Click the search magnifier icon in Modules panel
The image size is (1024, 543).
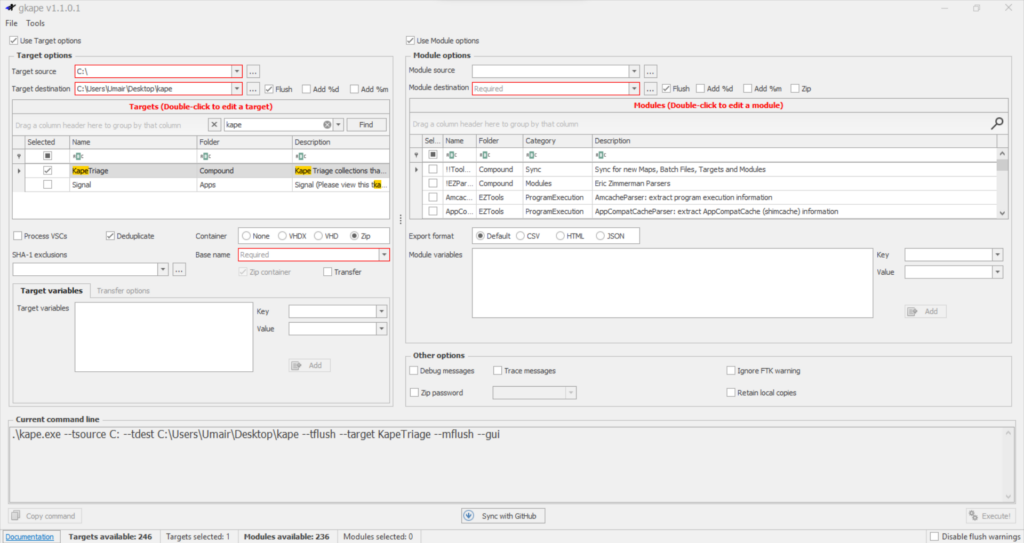[x=997, y=123]
